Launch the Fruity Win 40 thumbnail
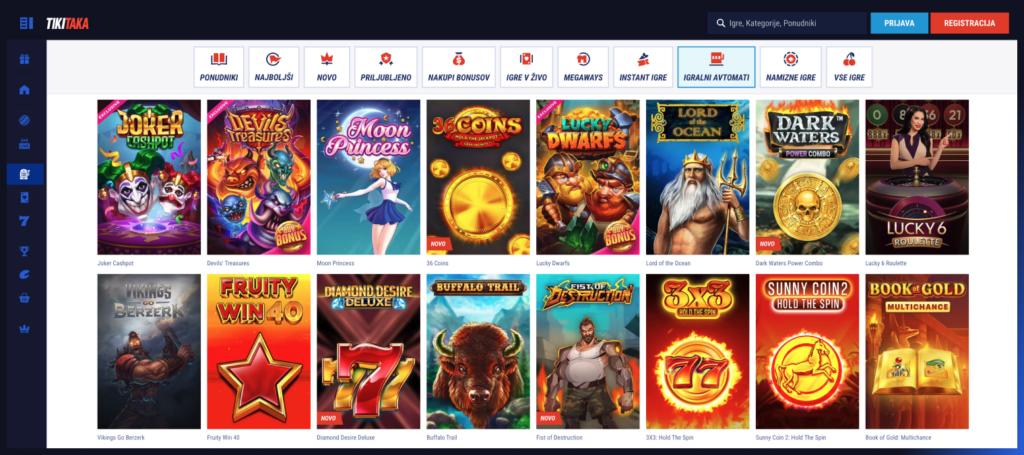This screenshot has height=455, width=1024. pos(259,351)
